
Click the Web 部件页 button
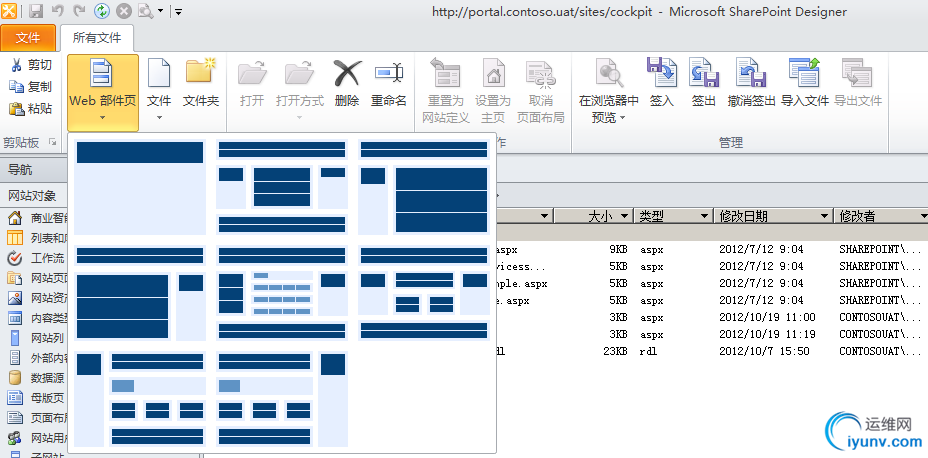click(103, 93)
